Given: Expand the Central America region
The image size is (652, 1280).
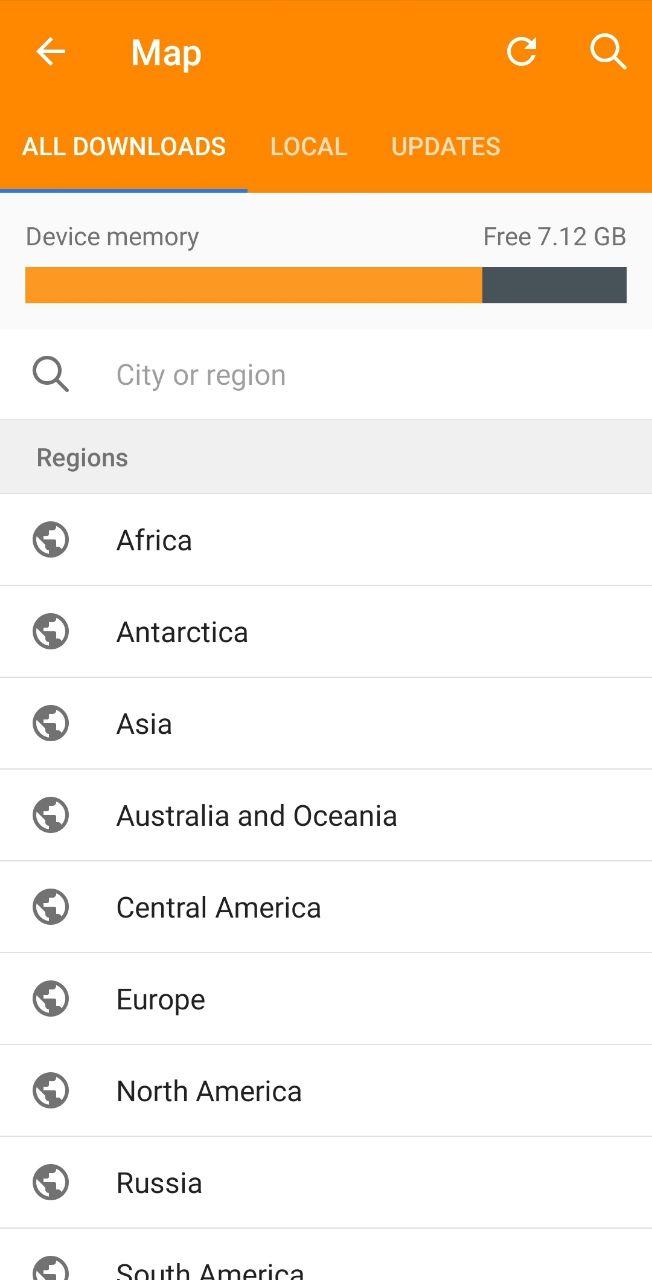Looking at the screenshot, I should coord(326,908).
